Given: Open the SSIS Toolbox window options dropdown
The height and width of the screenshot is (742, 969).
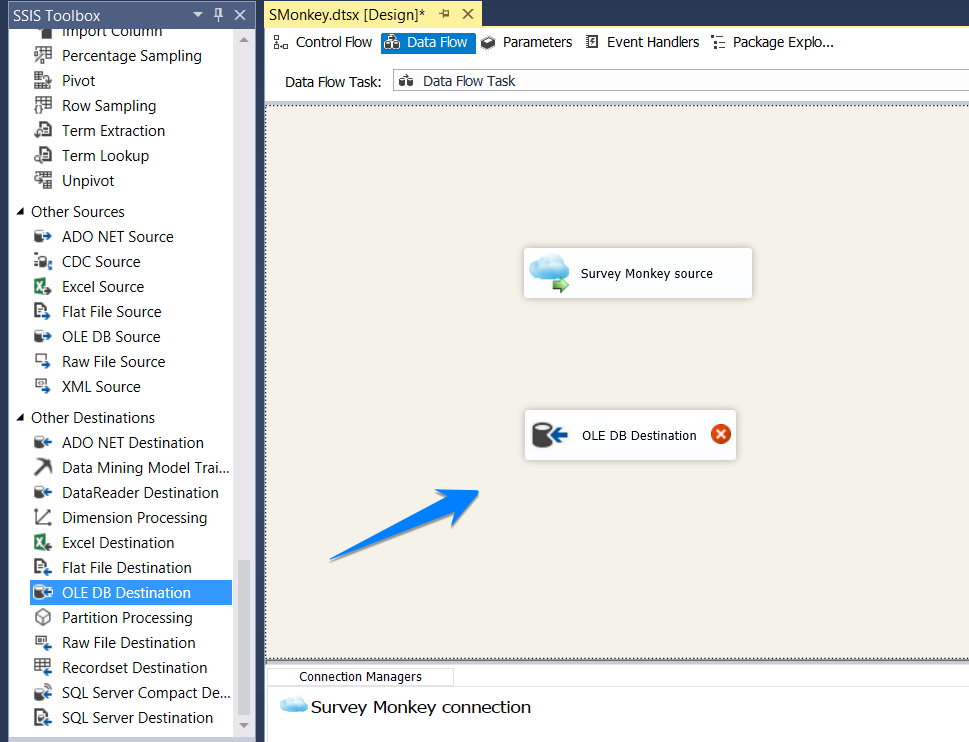Looking at the screenshot, I should [198, 15].
